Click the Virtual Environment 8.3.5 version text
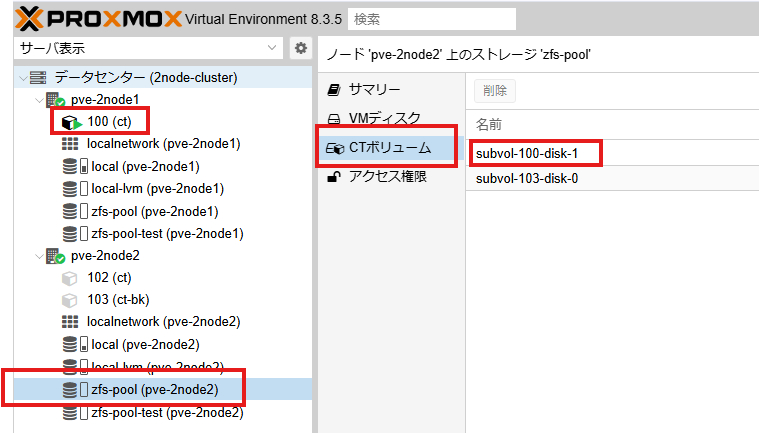Screen dimensions: 759x433 (263, 19)
